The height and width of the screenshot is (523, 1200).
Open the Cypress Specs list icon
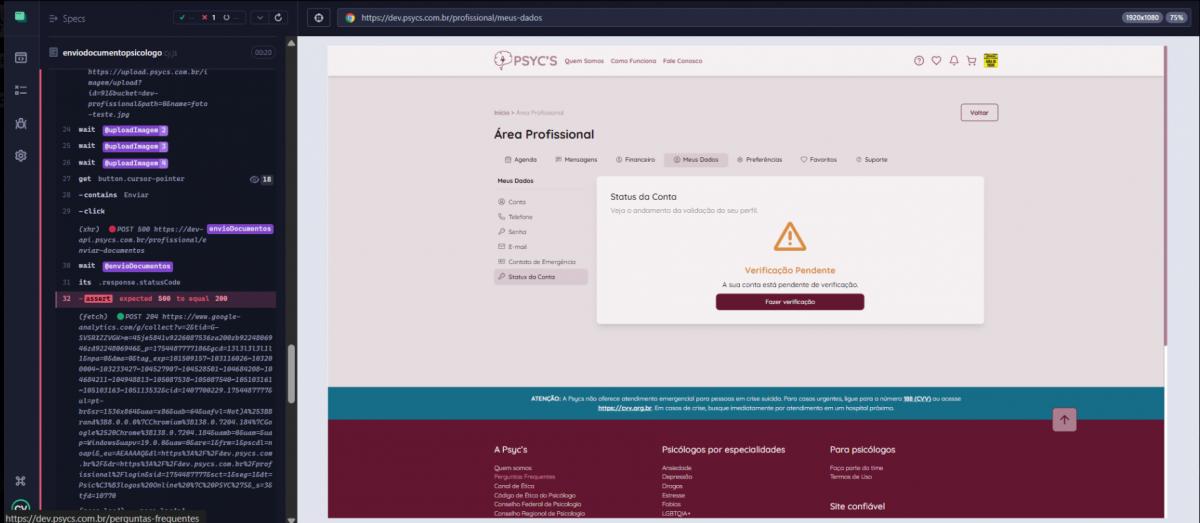coord(20,57)
